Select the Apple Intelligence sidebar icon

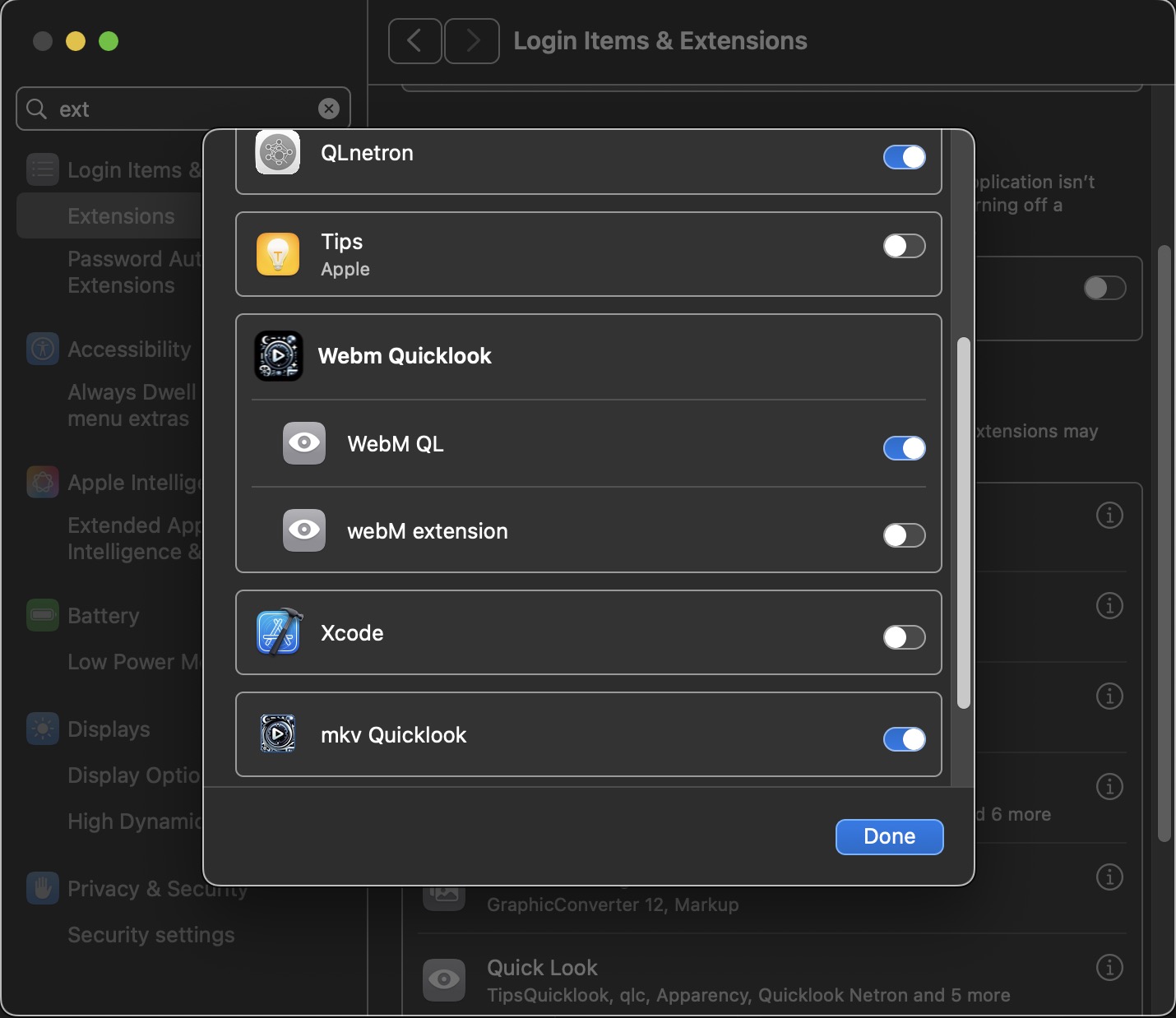(43, 482)
